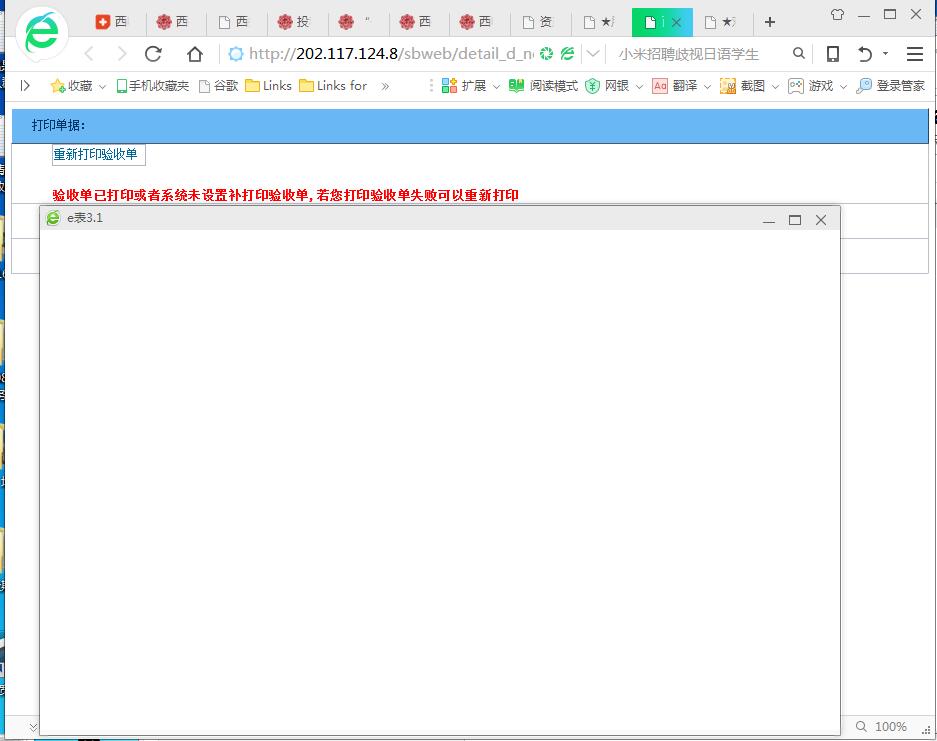Open the 登录管家 login manager
937x741 pixels.
(x=891, y=86)
